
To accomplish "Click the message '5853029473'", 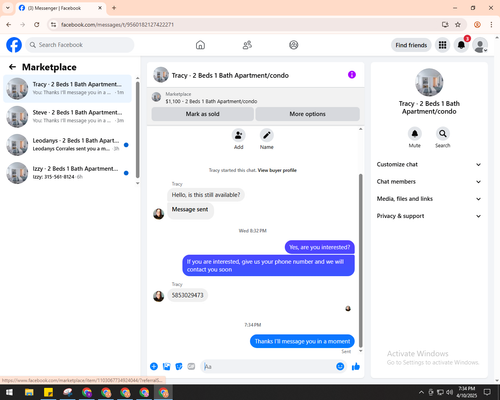I will [x=187, y=295].
